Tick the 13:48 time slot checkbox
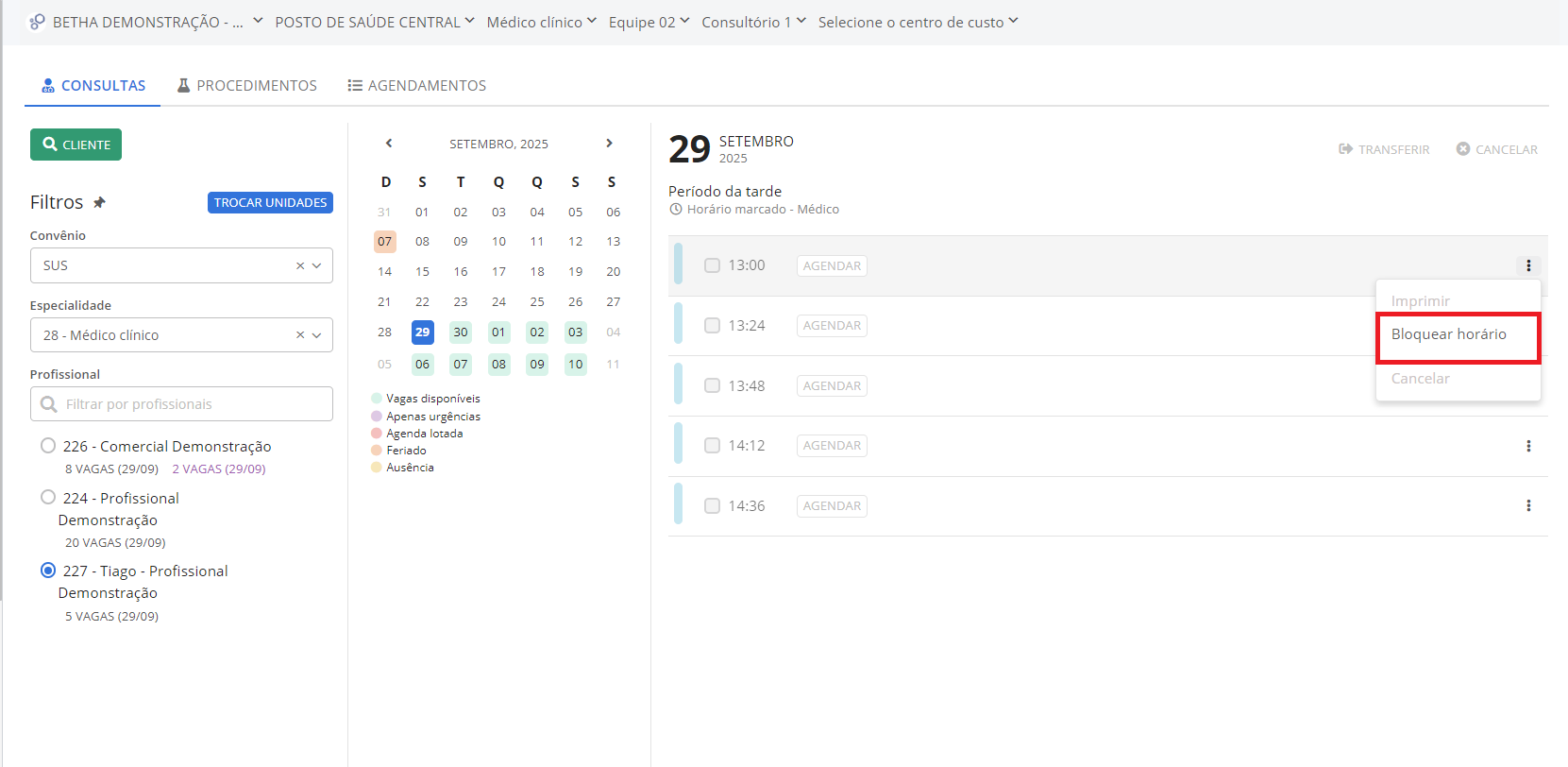This screenshot has height=767, width=1568. pos(712,385)
